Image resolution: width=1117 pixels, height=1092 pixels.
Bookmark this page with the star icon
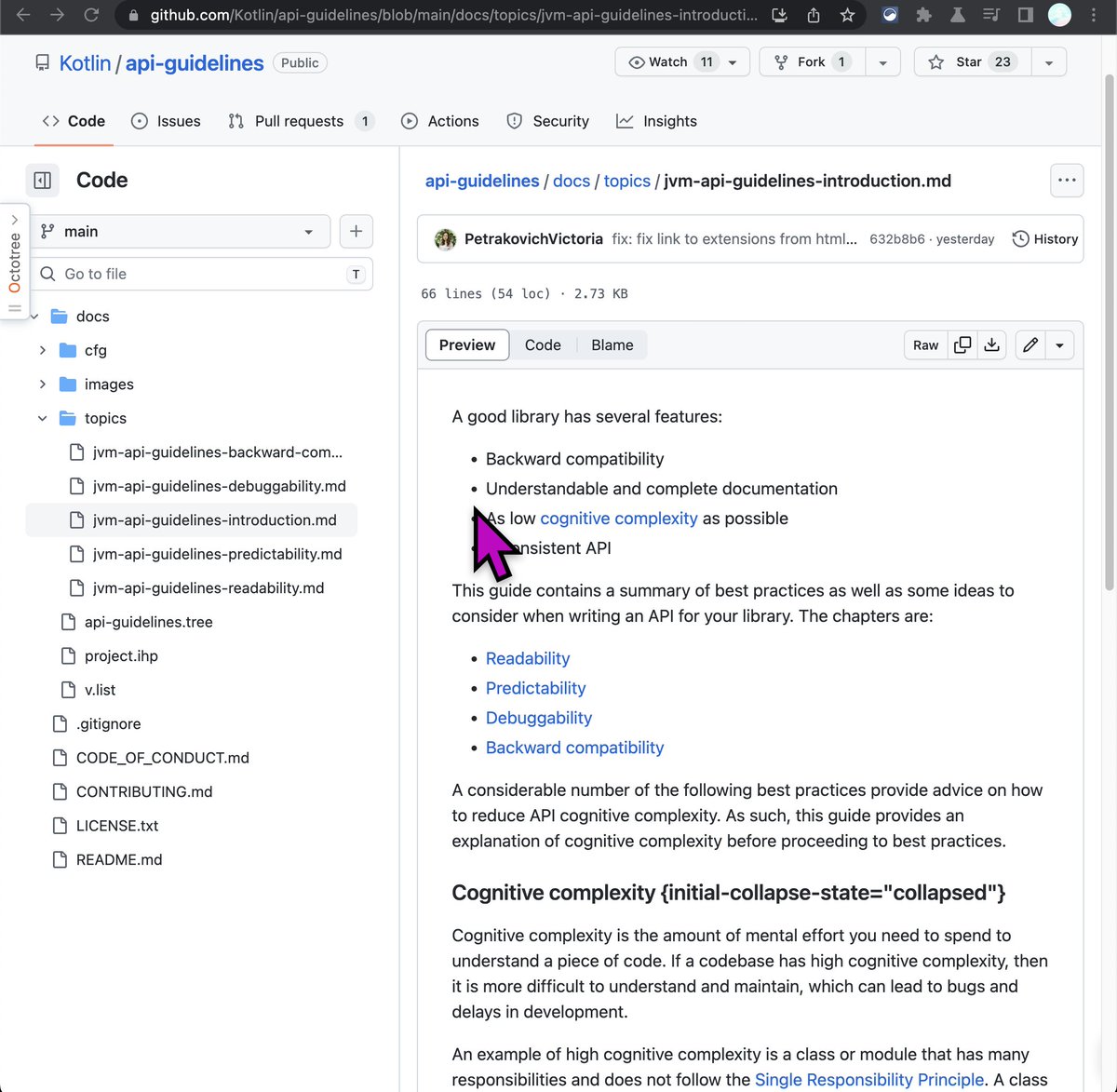click(x=847, y=15)
